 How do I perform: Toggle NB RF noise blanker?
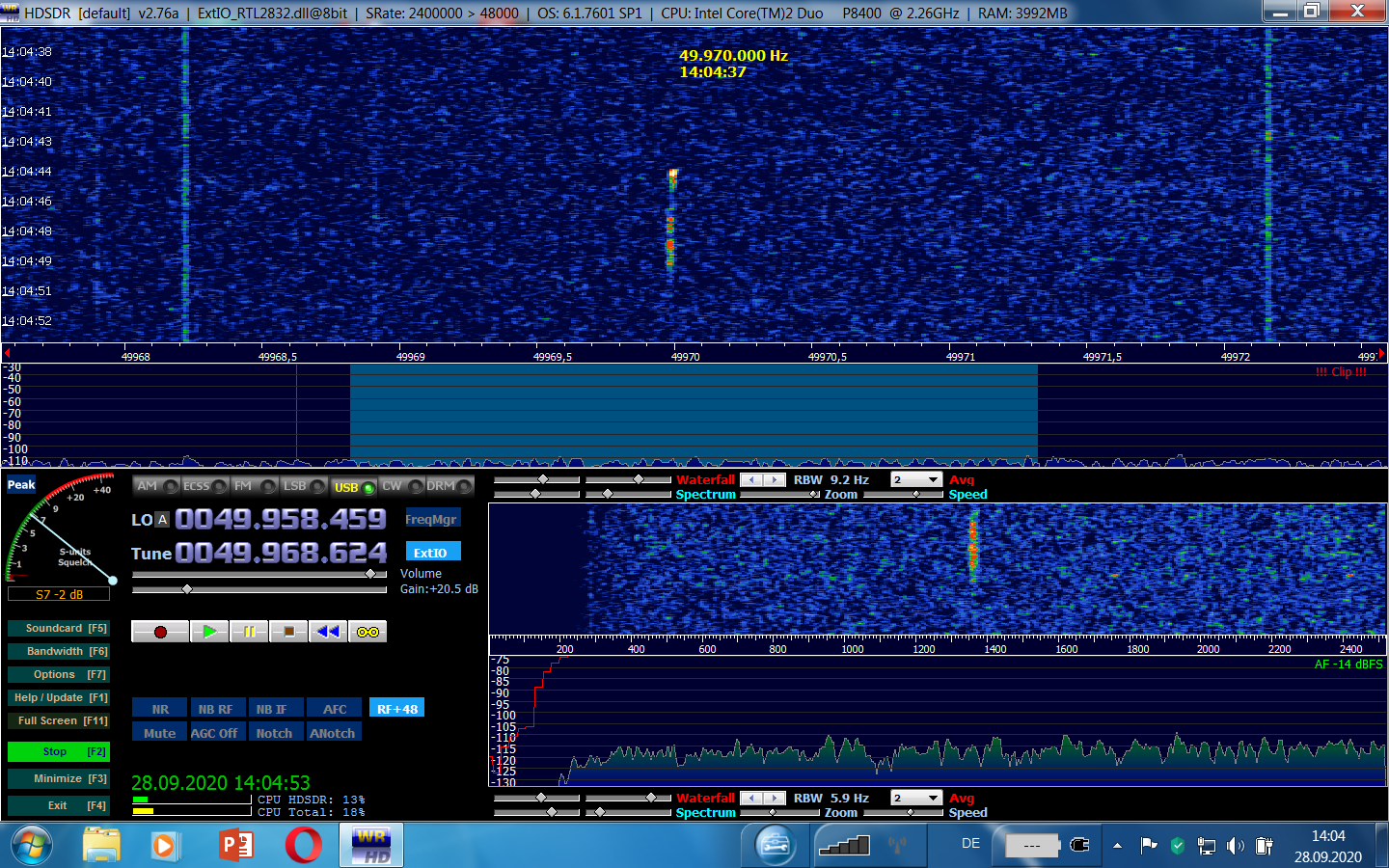tap(216, 709)
